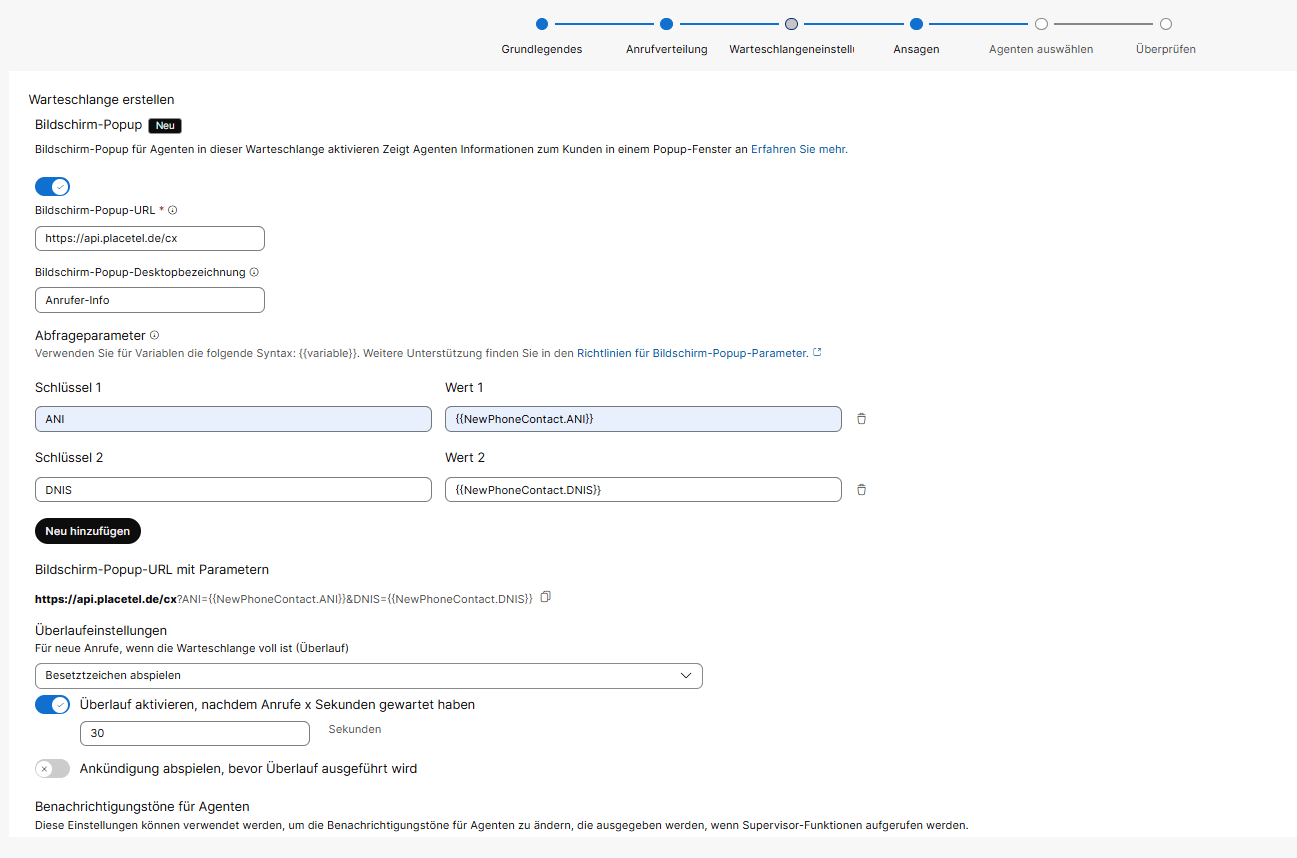Screen dimensions: 1297x858
Task: Delete the ANI query parameter row
Action: pos(861,419)
